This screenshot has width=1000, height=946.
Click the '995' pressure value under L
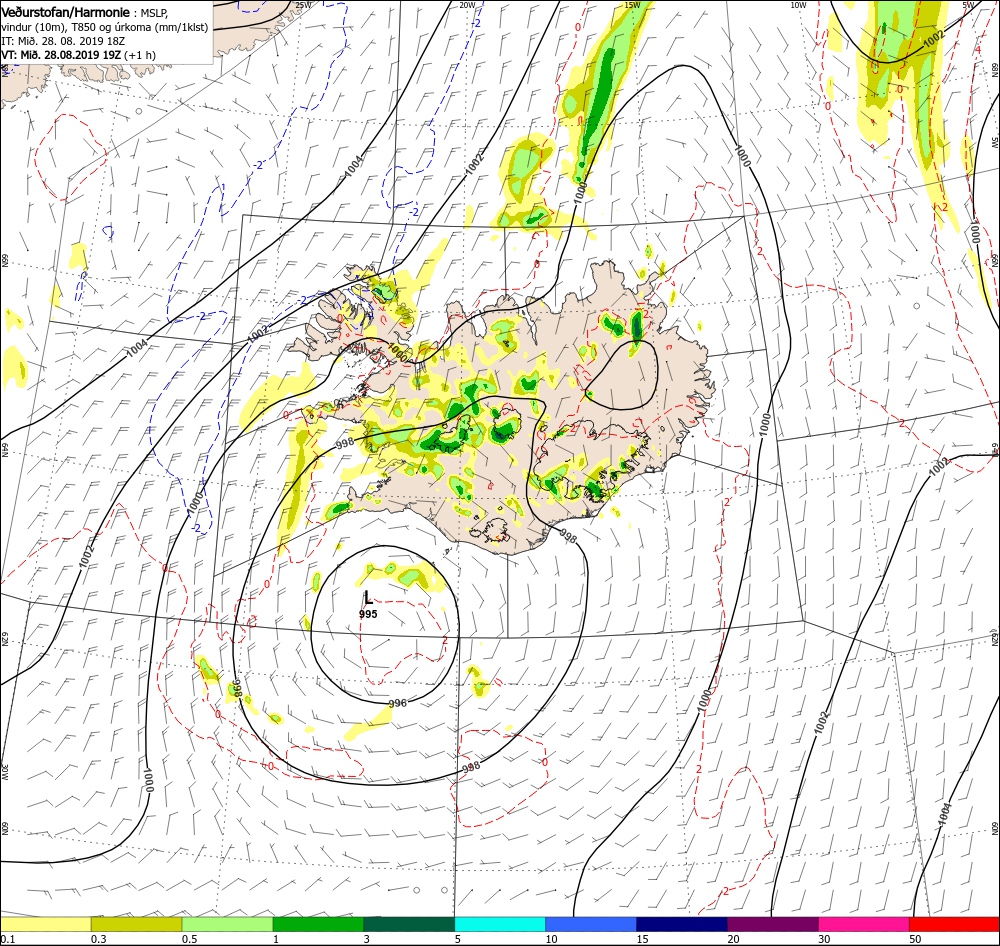tap(368, 614)
